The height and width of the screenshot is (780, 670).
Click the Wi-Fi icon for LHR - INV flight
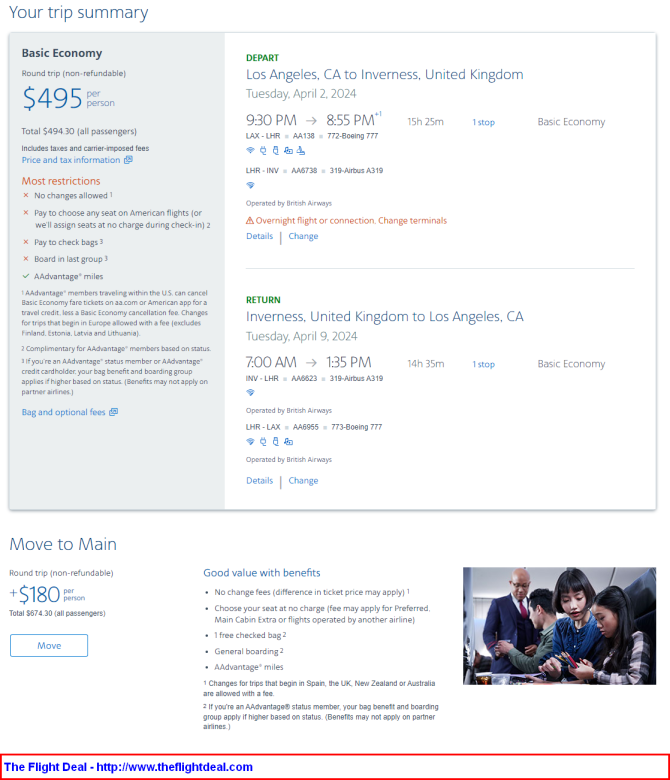(250, 185)
